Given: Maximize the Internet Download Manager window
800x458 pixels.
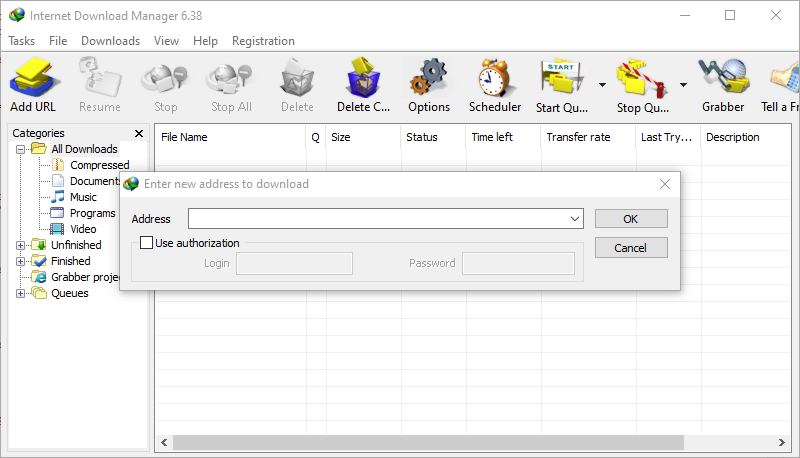Looking at the screenshot, I should click(730, 15).
